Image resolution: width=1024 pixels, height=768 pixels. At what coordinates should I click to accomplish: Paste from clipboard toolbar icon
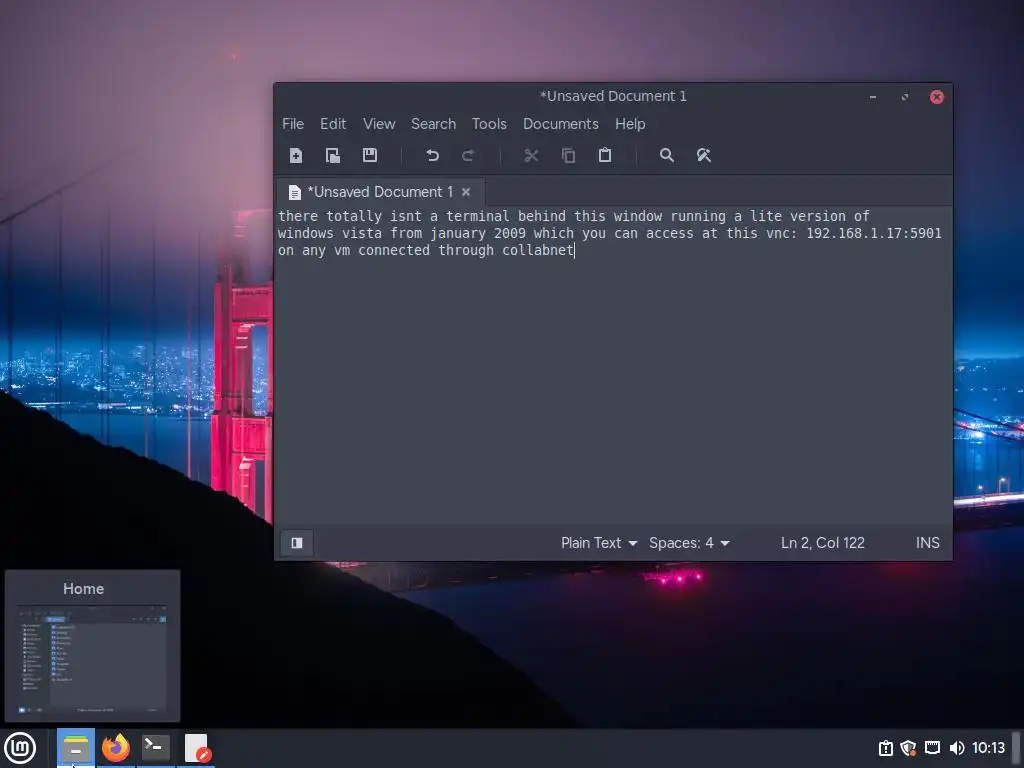click(x=605, y=155)
